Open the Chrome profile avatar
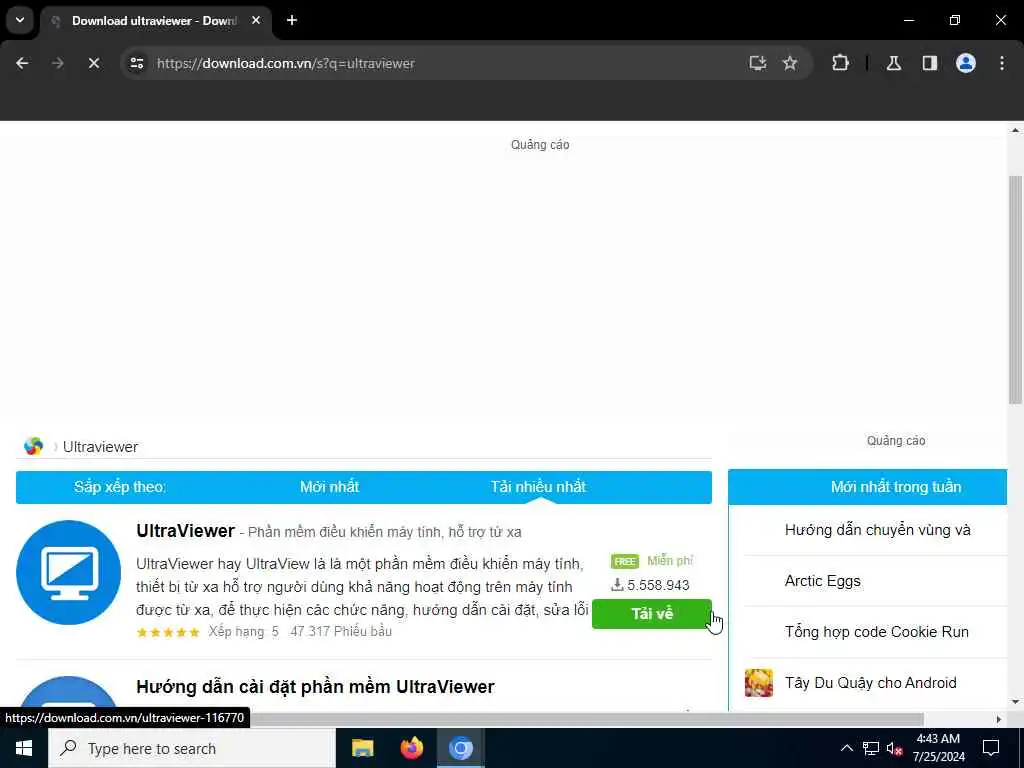 pyautogui.click(x=966, y=63)
